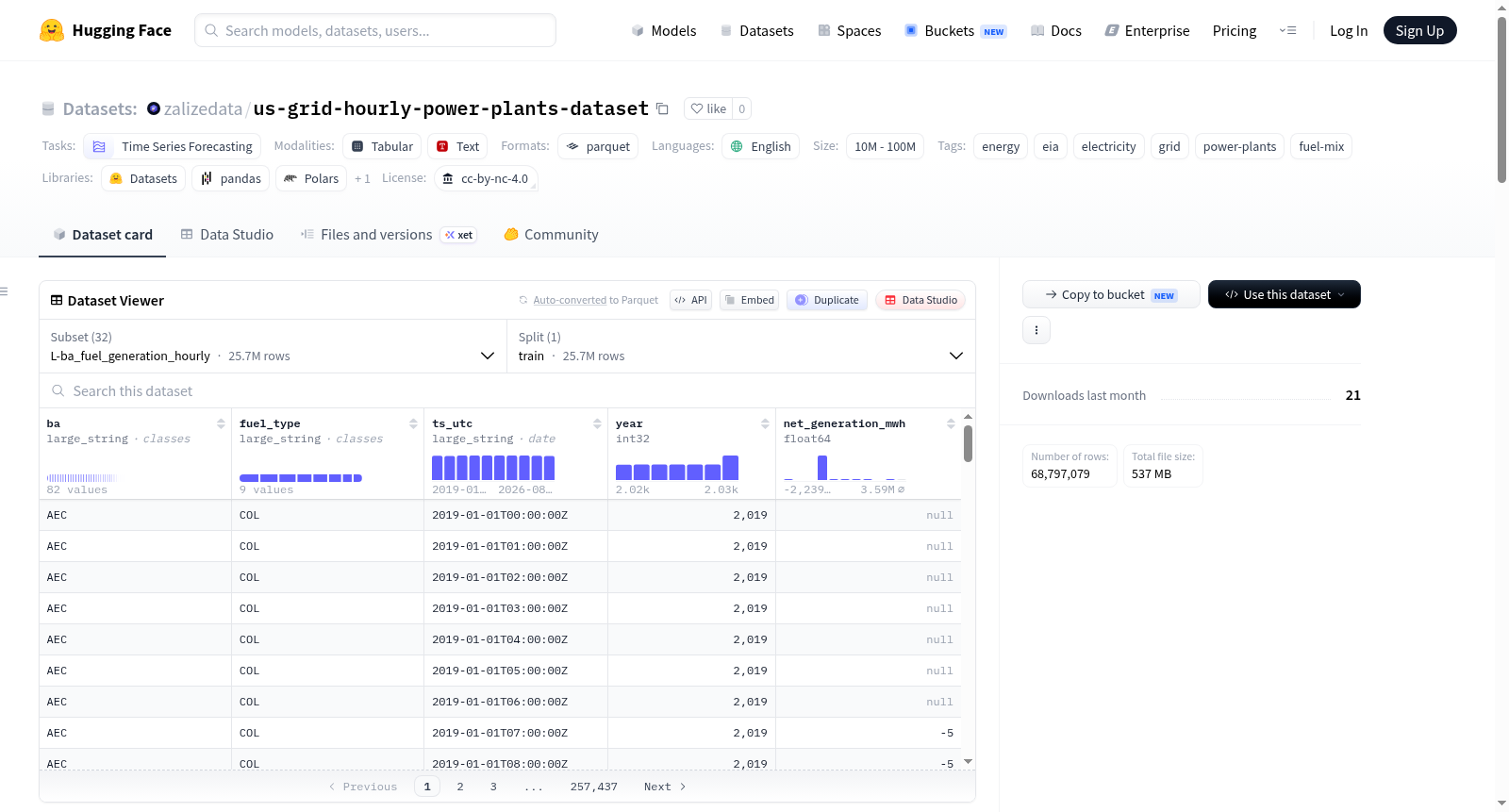The height and width of the screenshot is (812, 1509).
Task: Go to page 3 of the table
Action: point(493,787)
